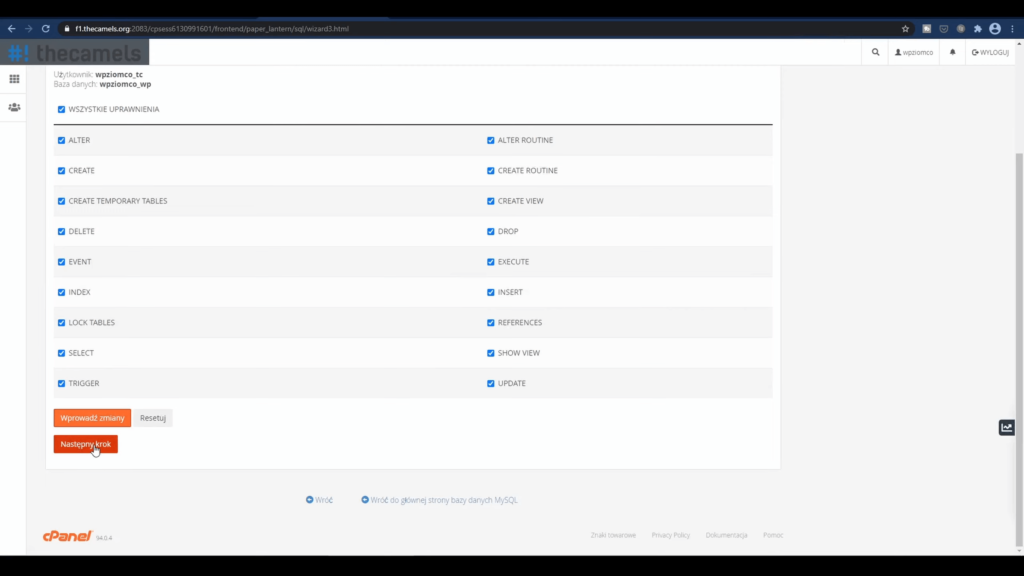Image resolution: width=1024 pixels, height=576 pixels.
Task: Toggle the DROP privilege checkbox
Action: [491, 231]
